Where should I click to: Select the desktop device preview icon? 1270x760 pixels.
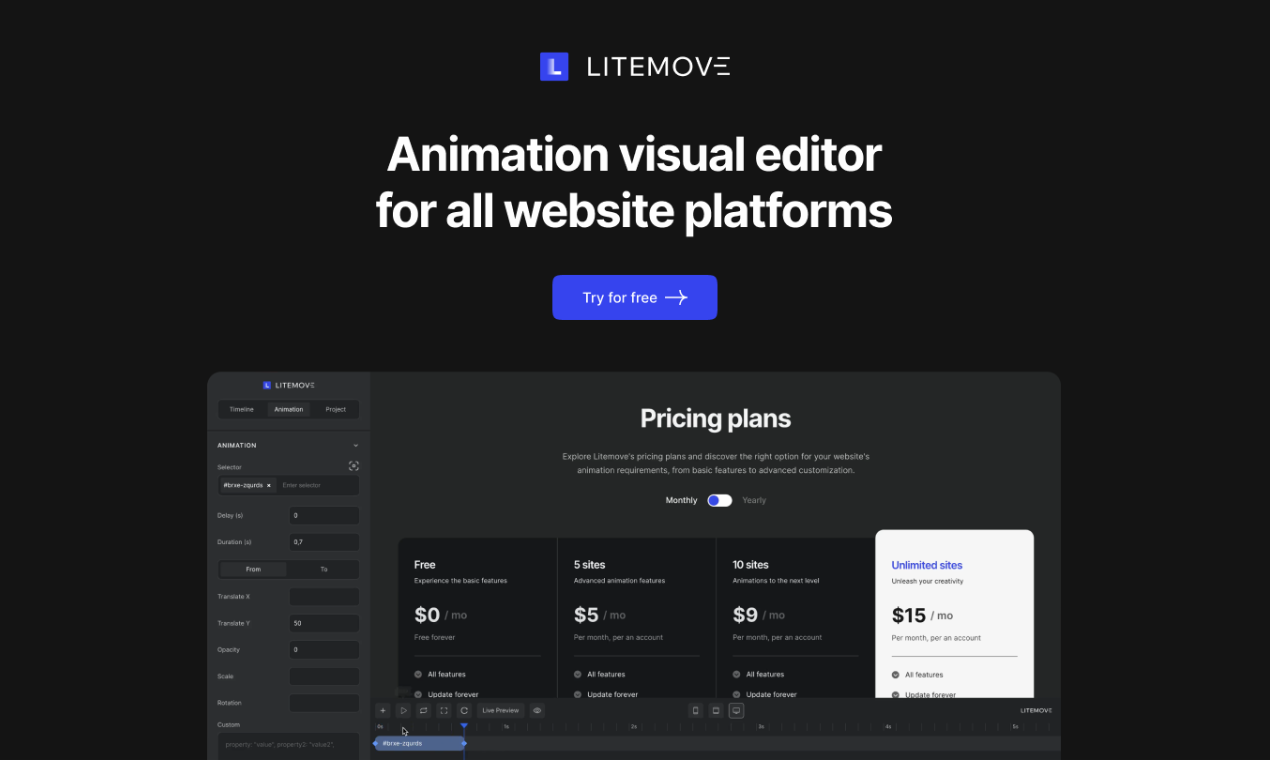click(x=737, y=710)
